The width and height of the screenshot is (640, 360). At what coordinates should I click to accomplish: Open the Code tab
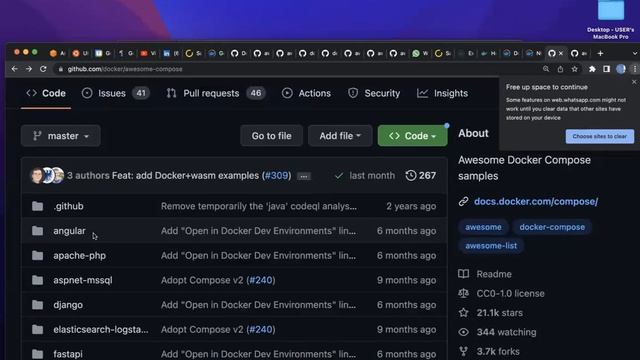pyautogui.click(x=46, y=93)
